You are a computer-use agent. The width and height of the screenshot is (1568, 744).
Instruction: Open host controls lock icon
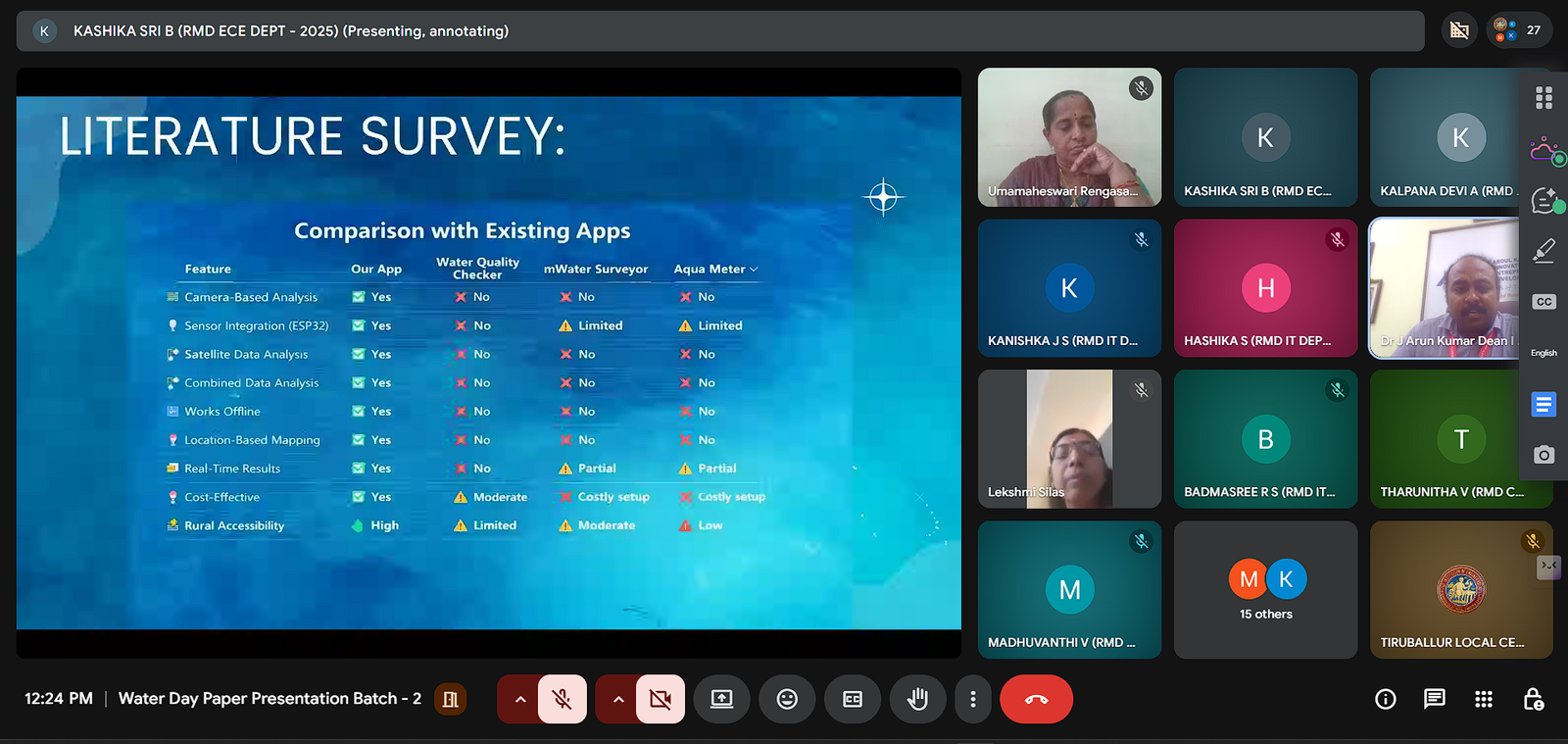pyautogui.click(x=1534, y=699)
